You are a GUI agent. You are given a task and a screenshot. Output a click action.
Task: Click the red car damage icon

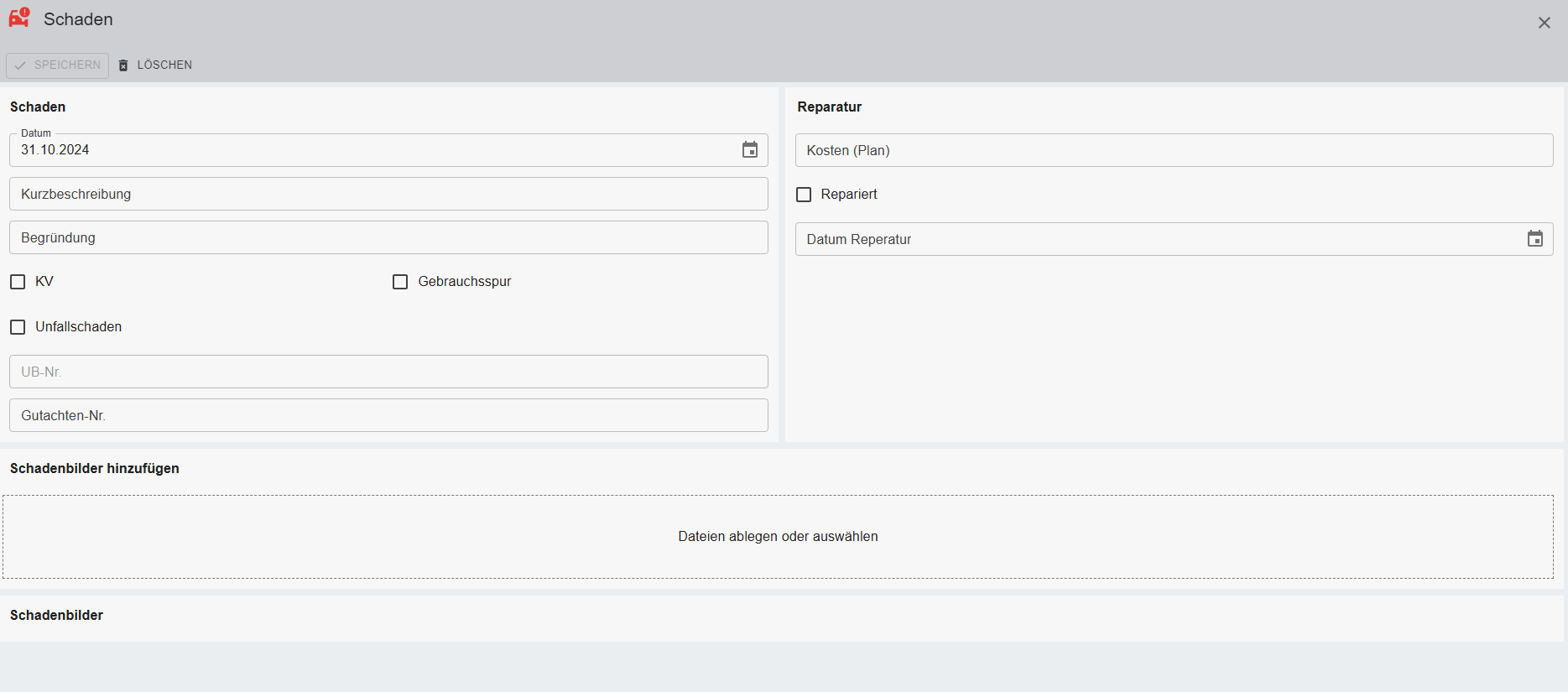19,18
